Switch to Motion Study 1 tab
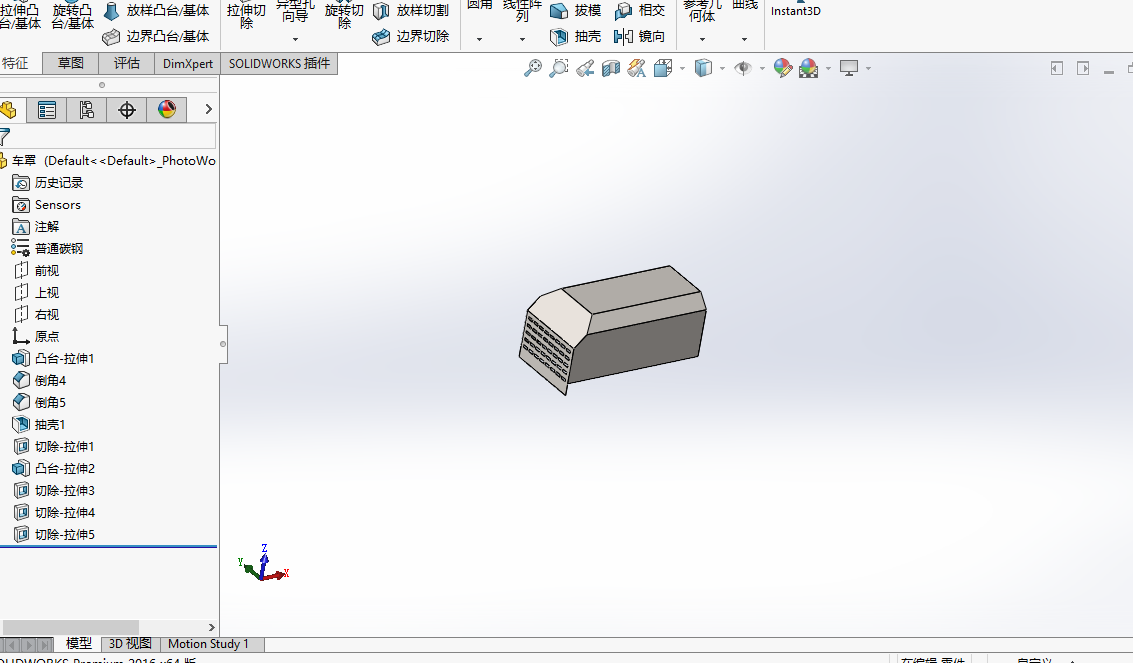Image resolution: width=1133 pixels, height=663 pixels. click(208, 644)
